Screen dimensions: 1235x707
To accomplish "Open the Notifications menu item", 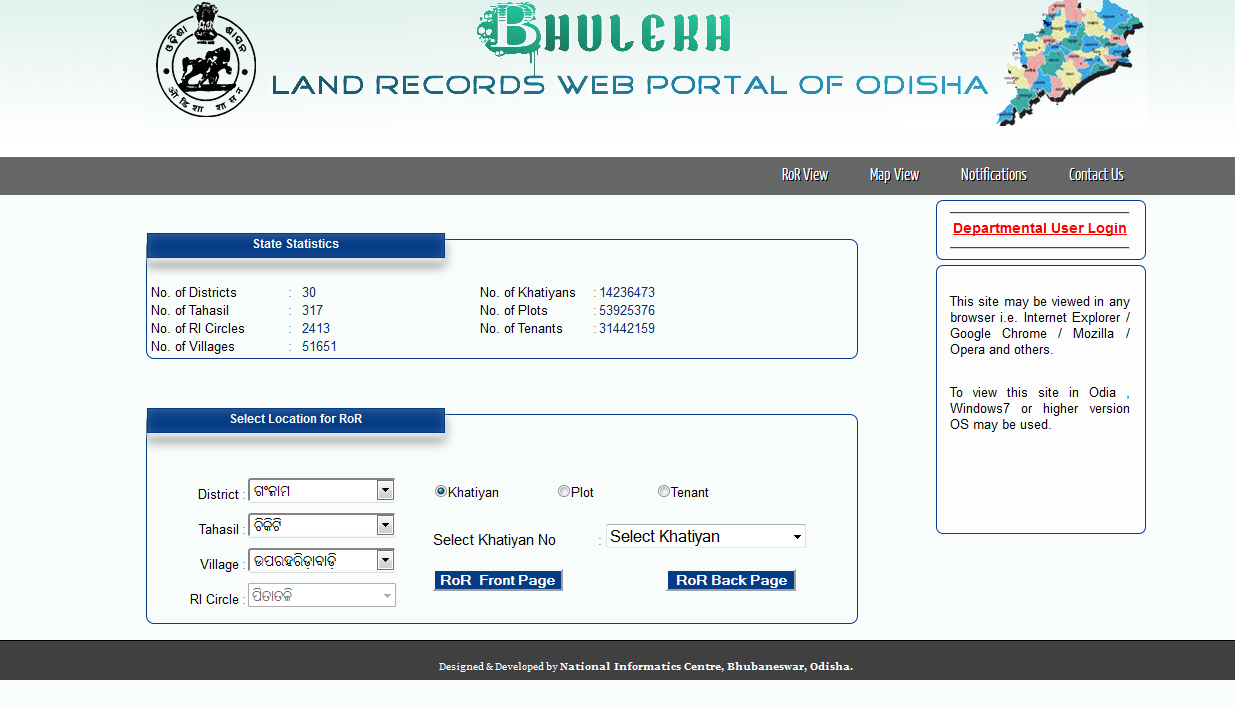I will tap(994, 175).
